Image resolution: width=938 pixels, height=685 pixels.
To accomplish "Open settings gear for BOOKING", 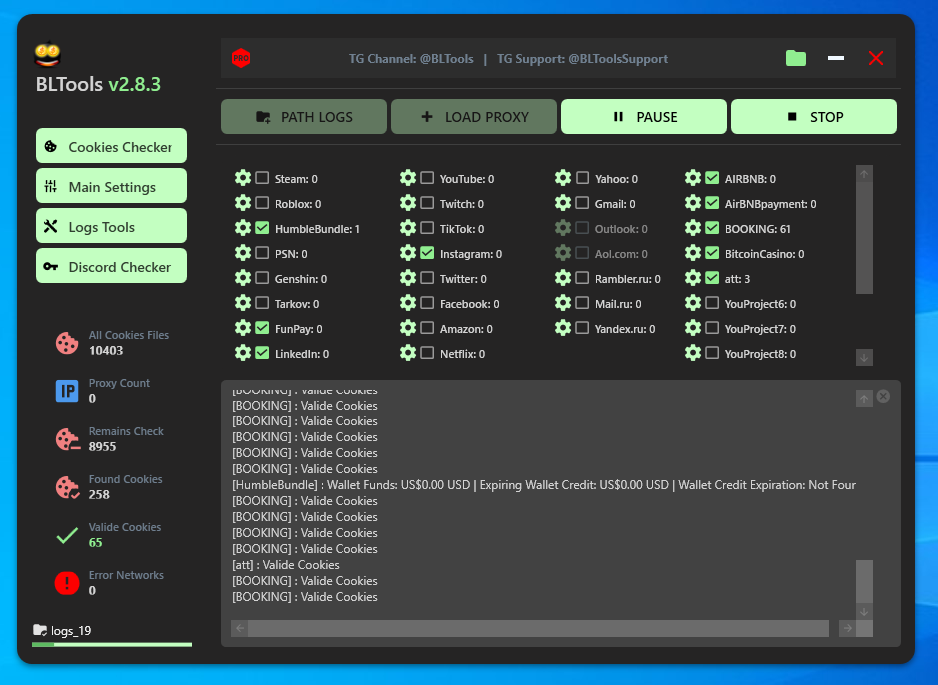I will (693, 228).
